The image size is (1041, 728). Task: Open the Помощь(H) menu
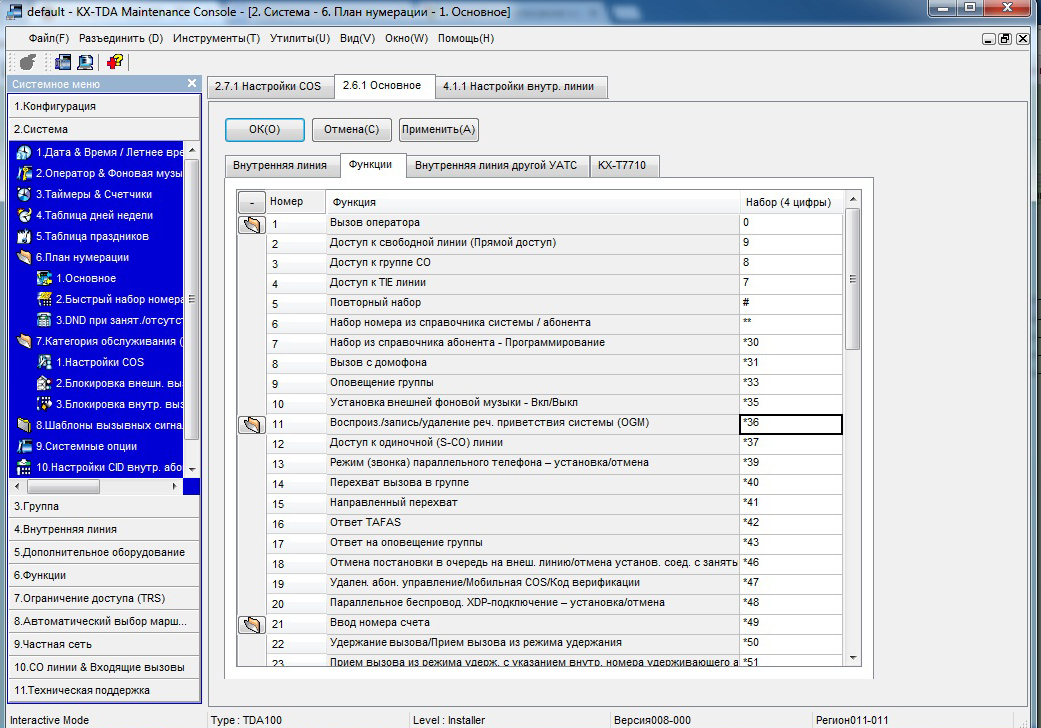[x=466, y=38]
